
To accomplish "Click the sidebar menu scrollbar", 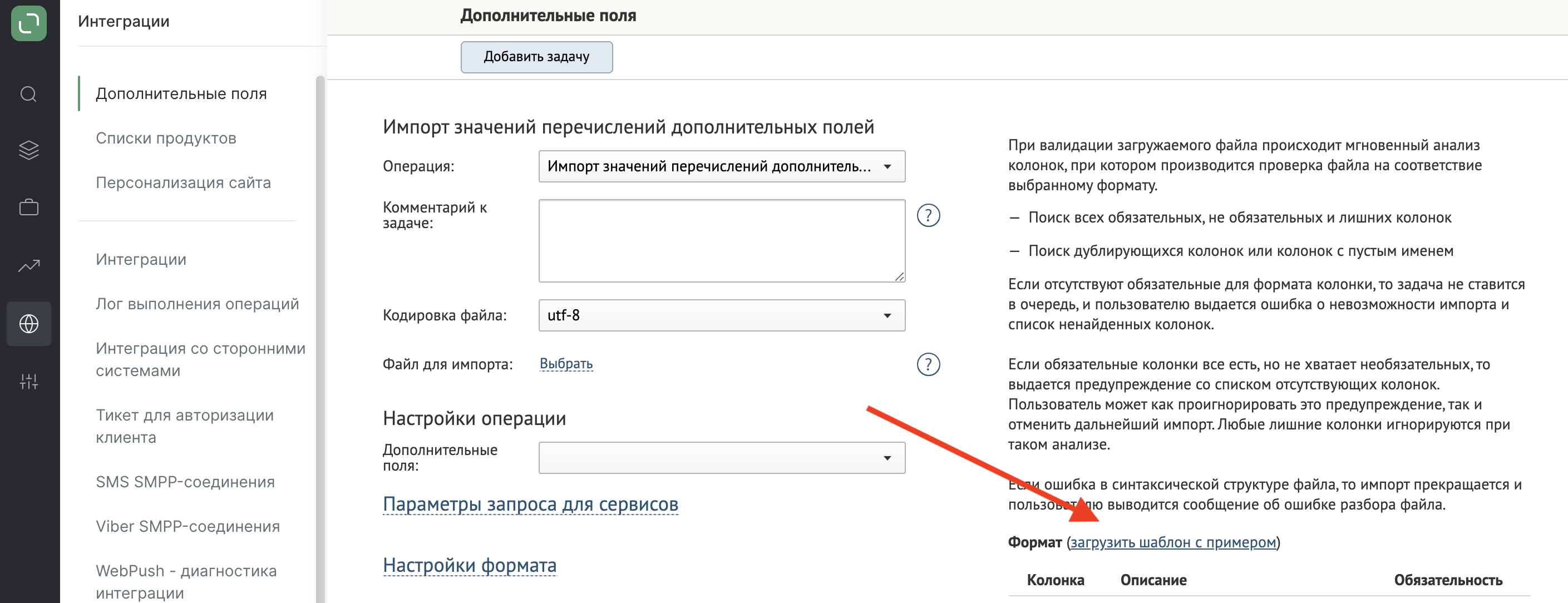I will pyautogui.click(x=320, y=338).
